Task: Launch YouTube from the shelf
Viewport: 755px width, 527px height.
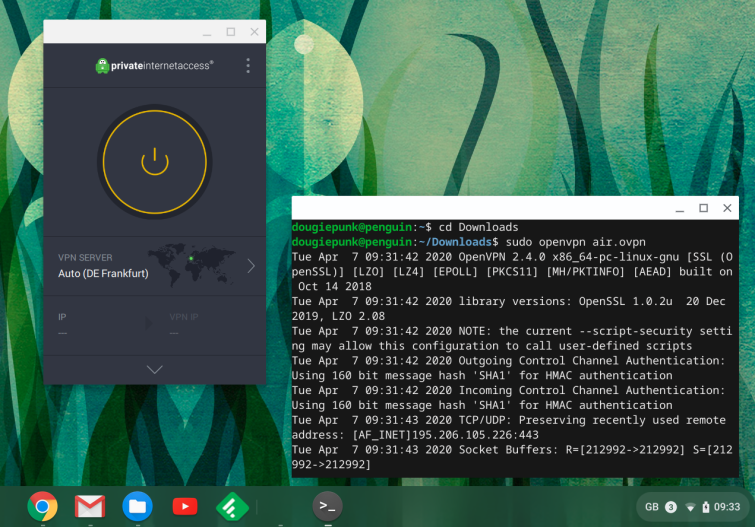Action: (185, 506)
